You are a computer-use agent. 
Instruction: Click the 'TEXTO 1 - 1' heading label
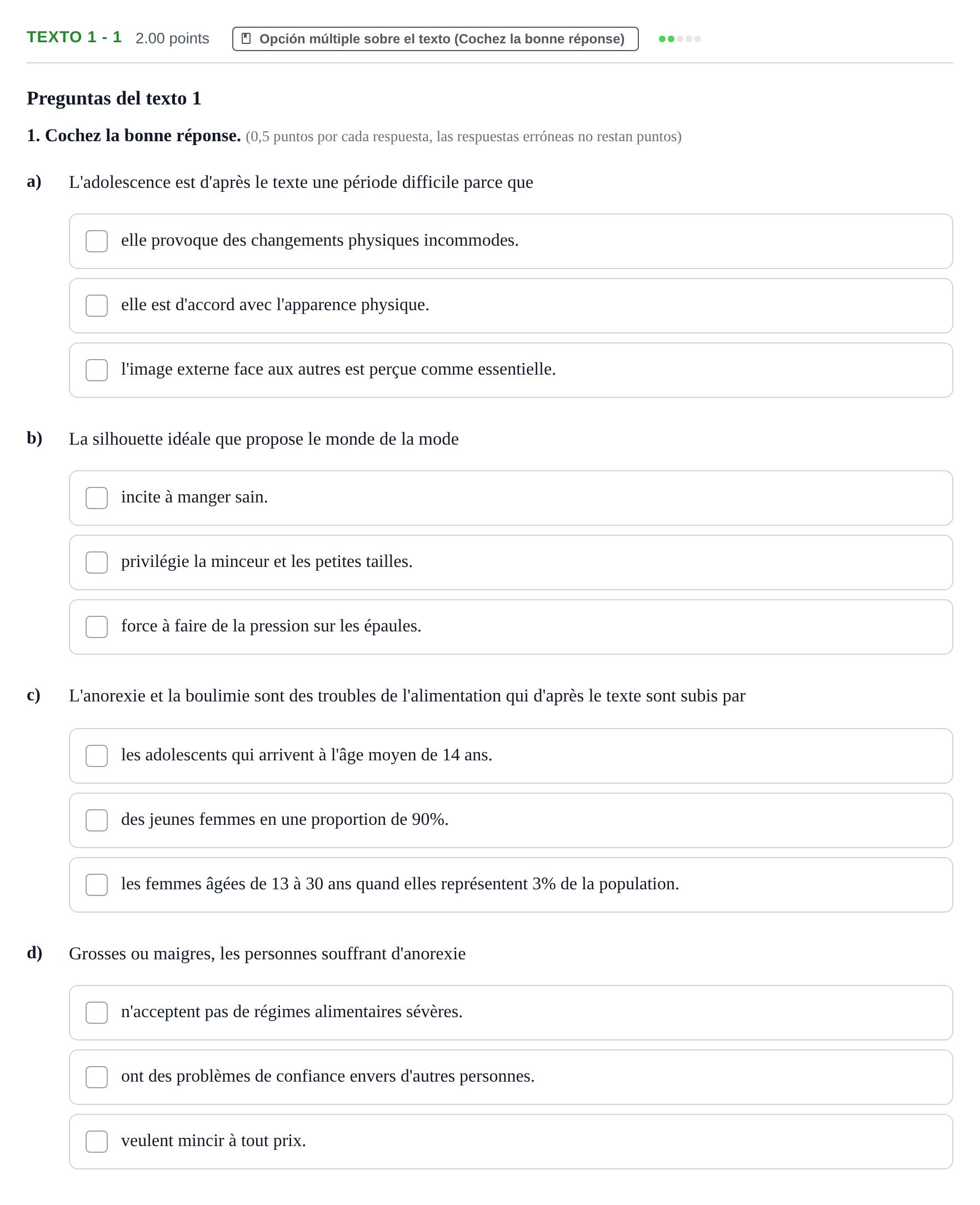click(x=74, y=37)
